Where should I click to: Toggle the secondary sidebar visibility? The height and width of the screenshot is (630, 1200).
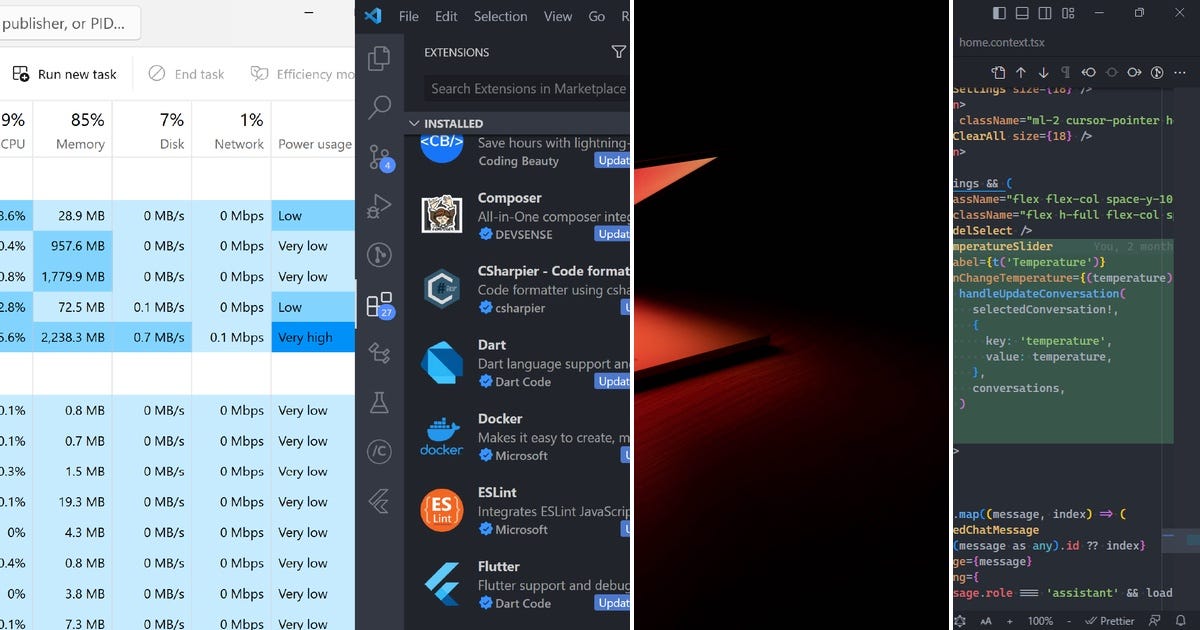pyautogui.click(x=1042, y=13)
